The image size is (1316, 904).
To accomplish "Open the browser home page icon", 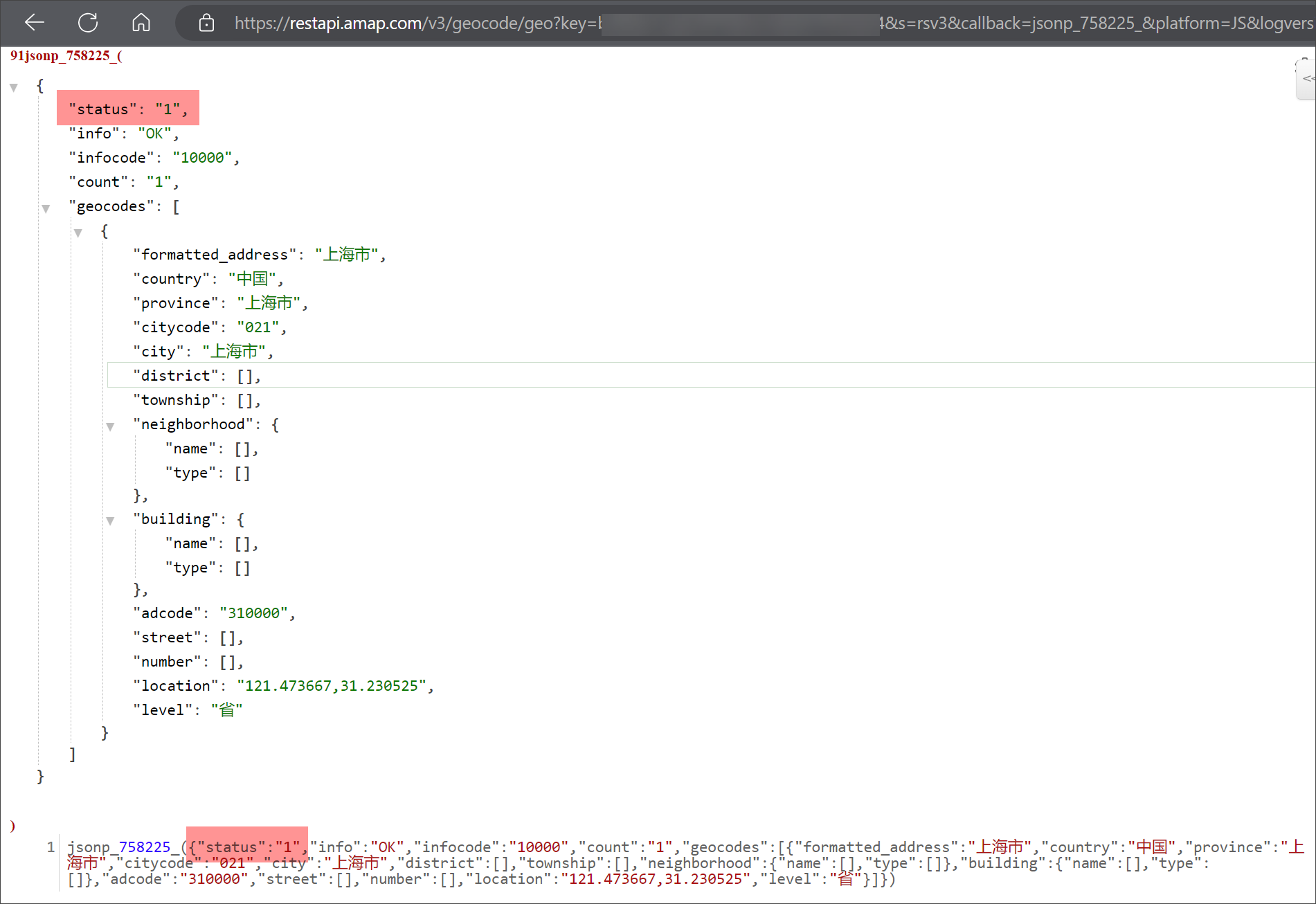I will tap(141, 23).
